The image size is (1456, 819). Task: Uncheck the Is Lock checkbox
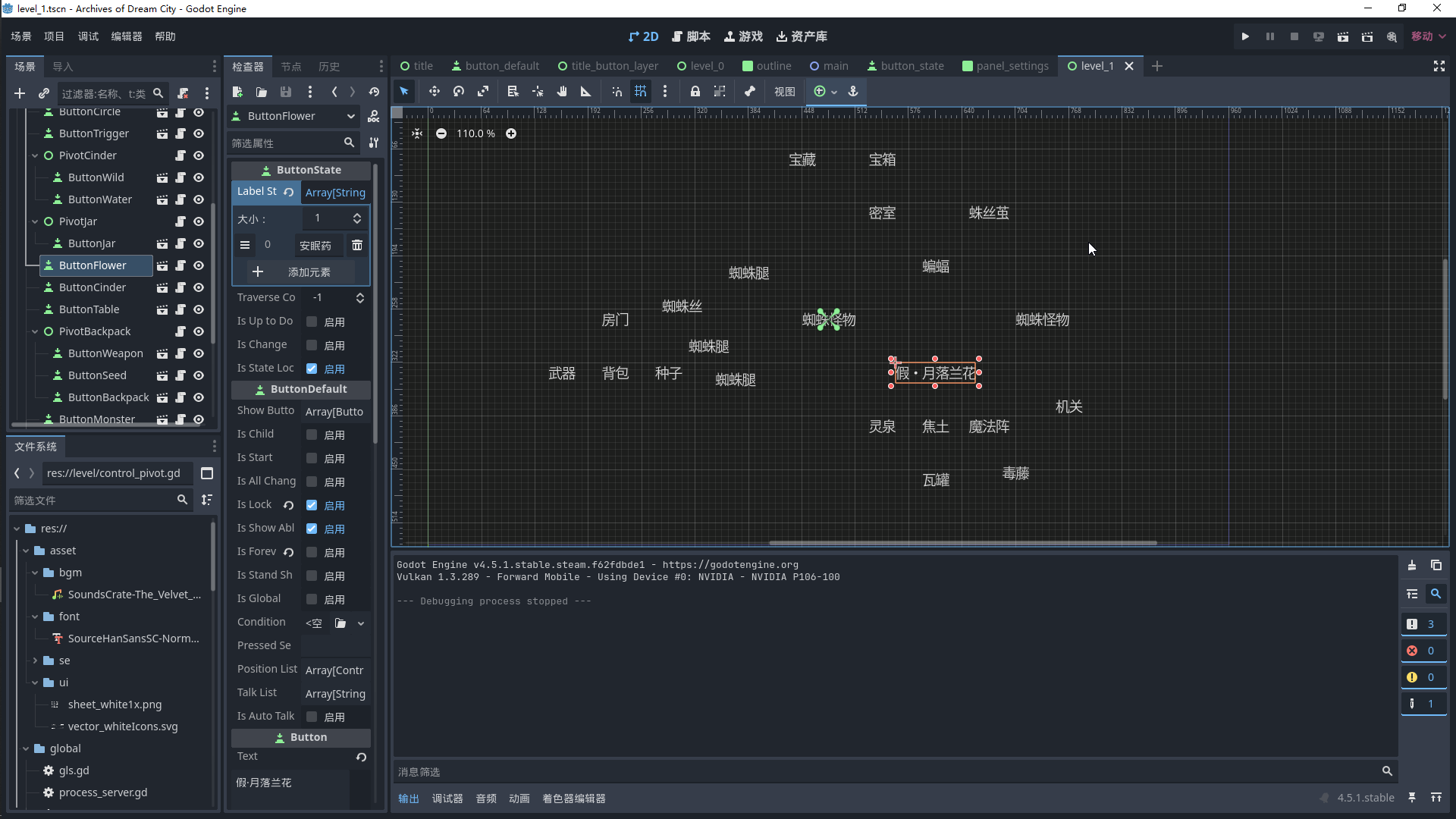coord(312,505)
